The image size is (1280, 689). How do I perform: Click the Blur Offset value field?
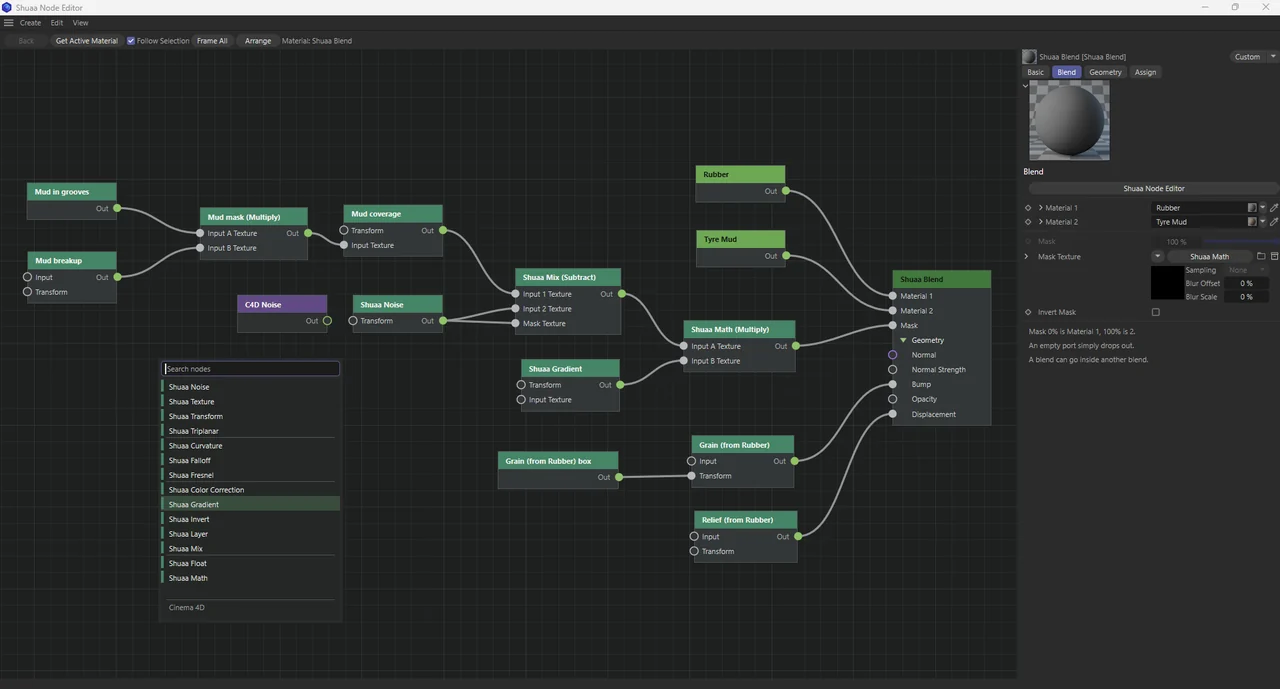[x=1246, y=283]
